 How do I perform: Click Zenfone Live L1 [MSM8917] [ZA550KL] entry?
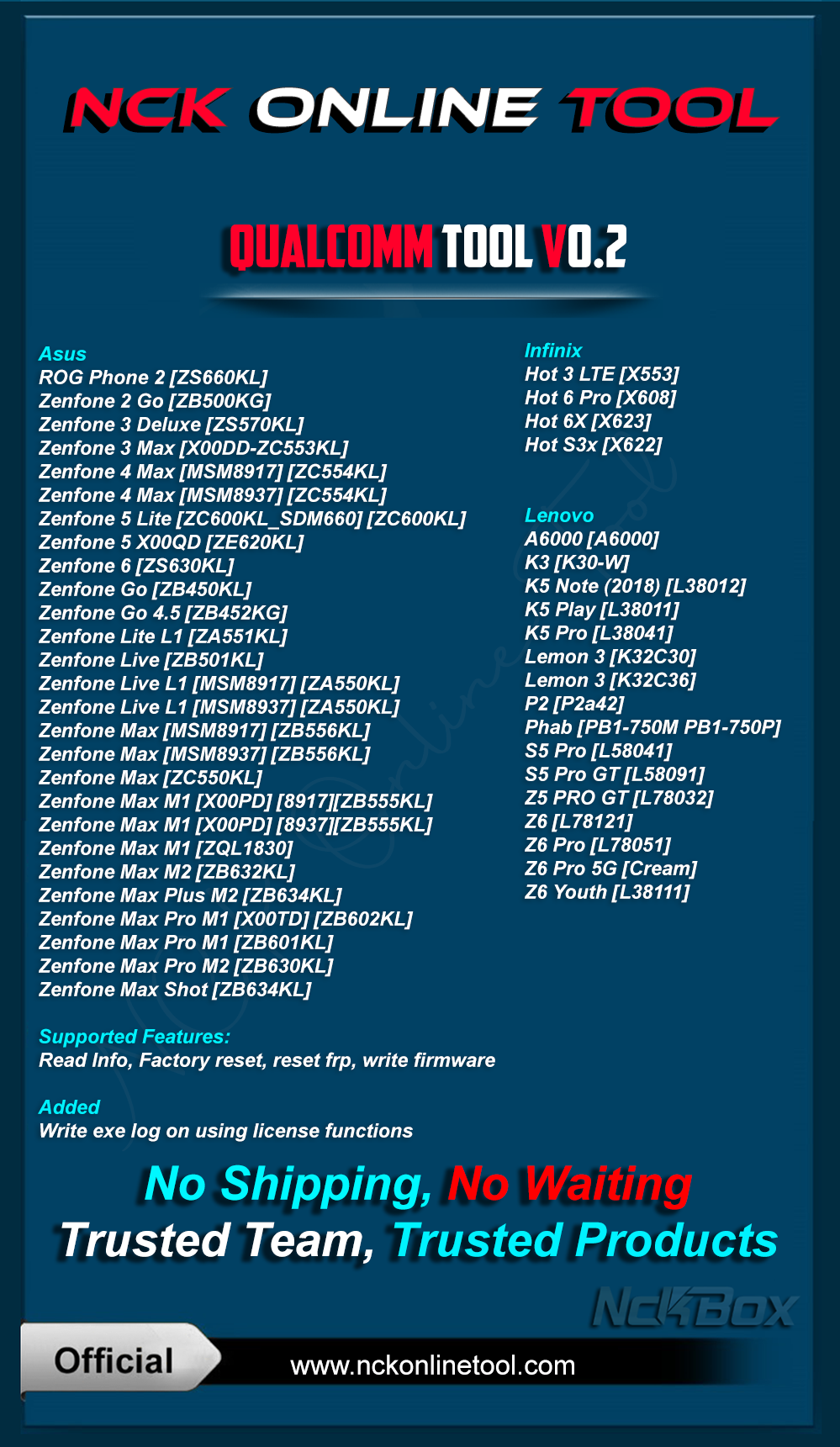(x=219, y=684)
